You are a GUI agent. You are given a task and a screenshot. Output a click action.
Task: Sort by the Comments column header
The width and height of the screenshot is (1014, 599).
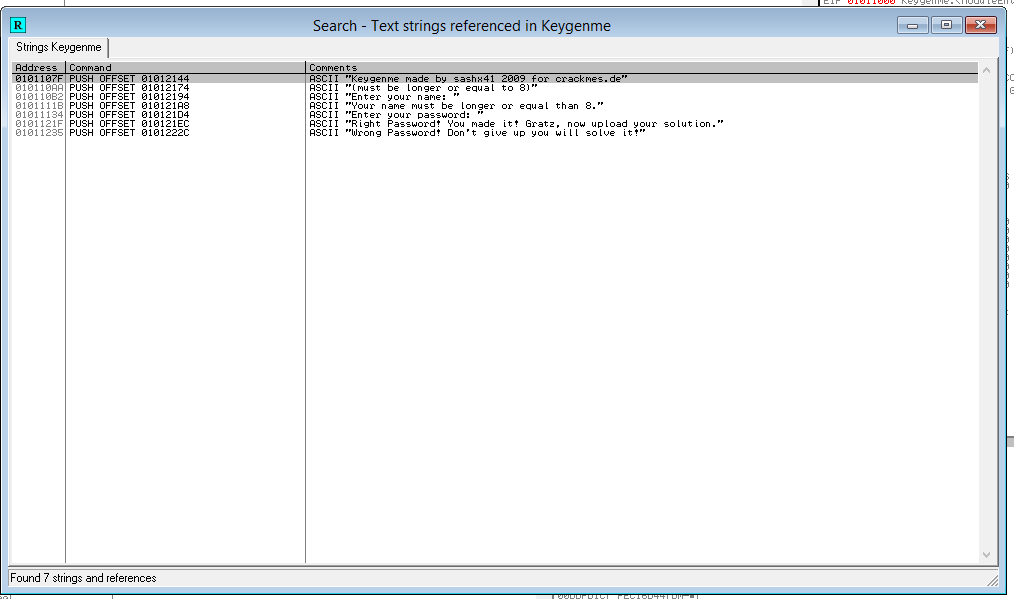point(642,67)
